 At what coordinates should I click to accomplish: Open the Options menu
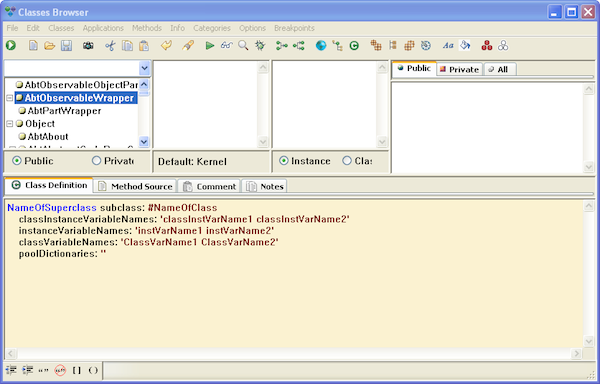[253, 28]
